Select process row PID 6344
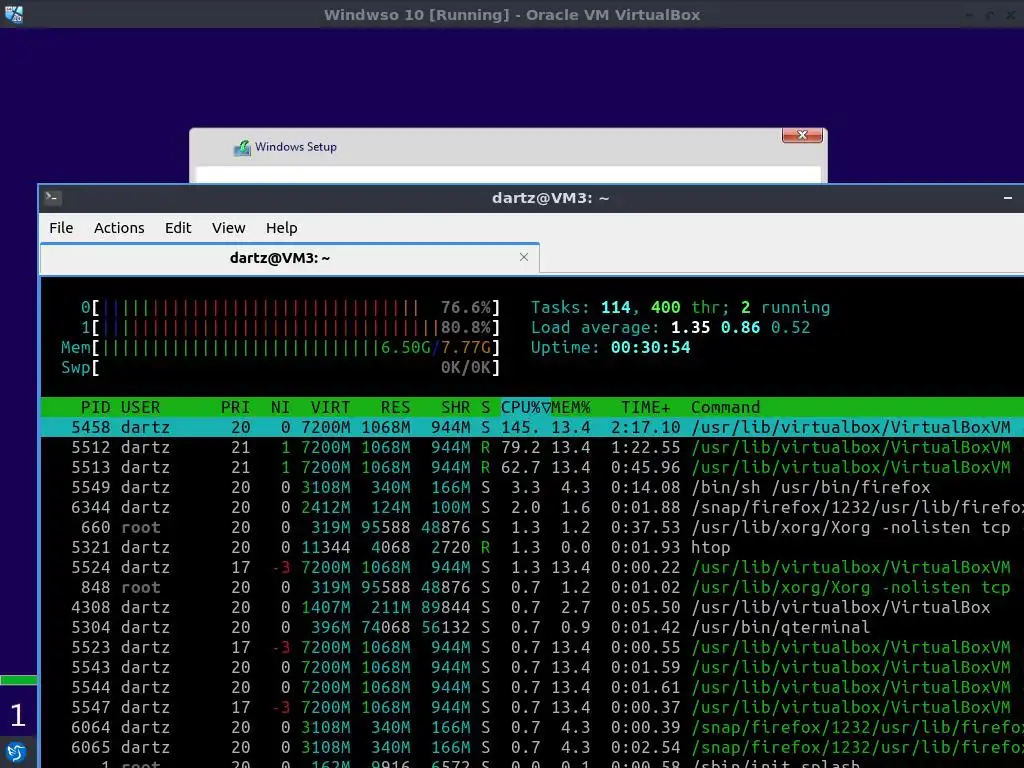 (x=532, y=507)
